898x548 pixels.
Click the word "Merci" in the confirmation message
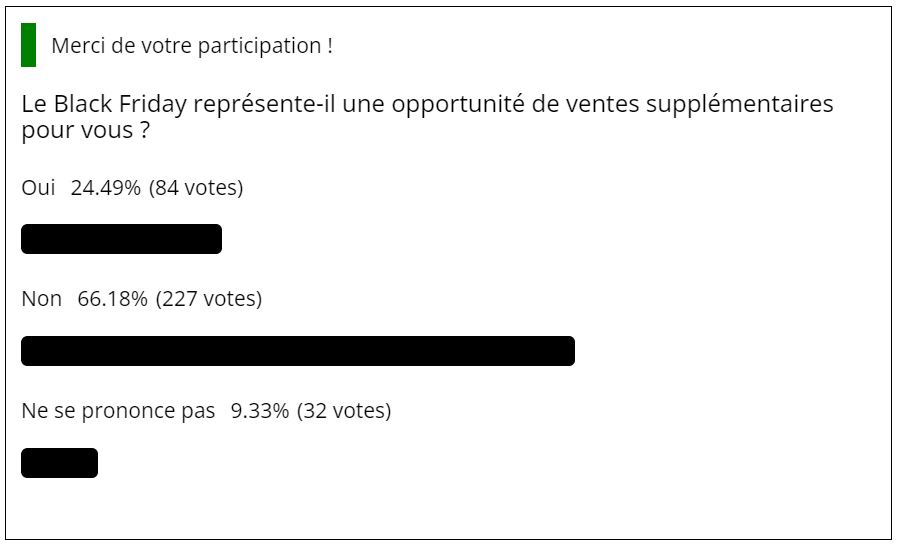(x=78, y=46)
